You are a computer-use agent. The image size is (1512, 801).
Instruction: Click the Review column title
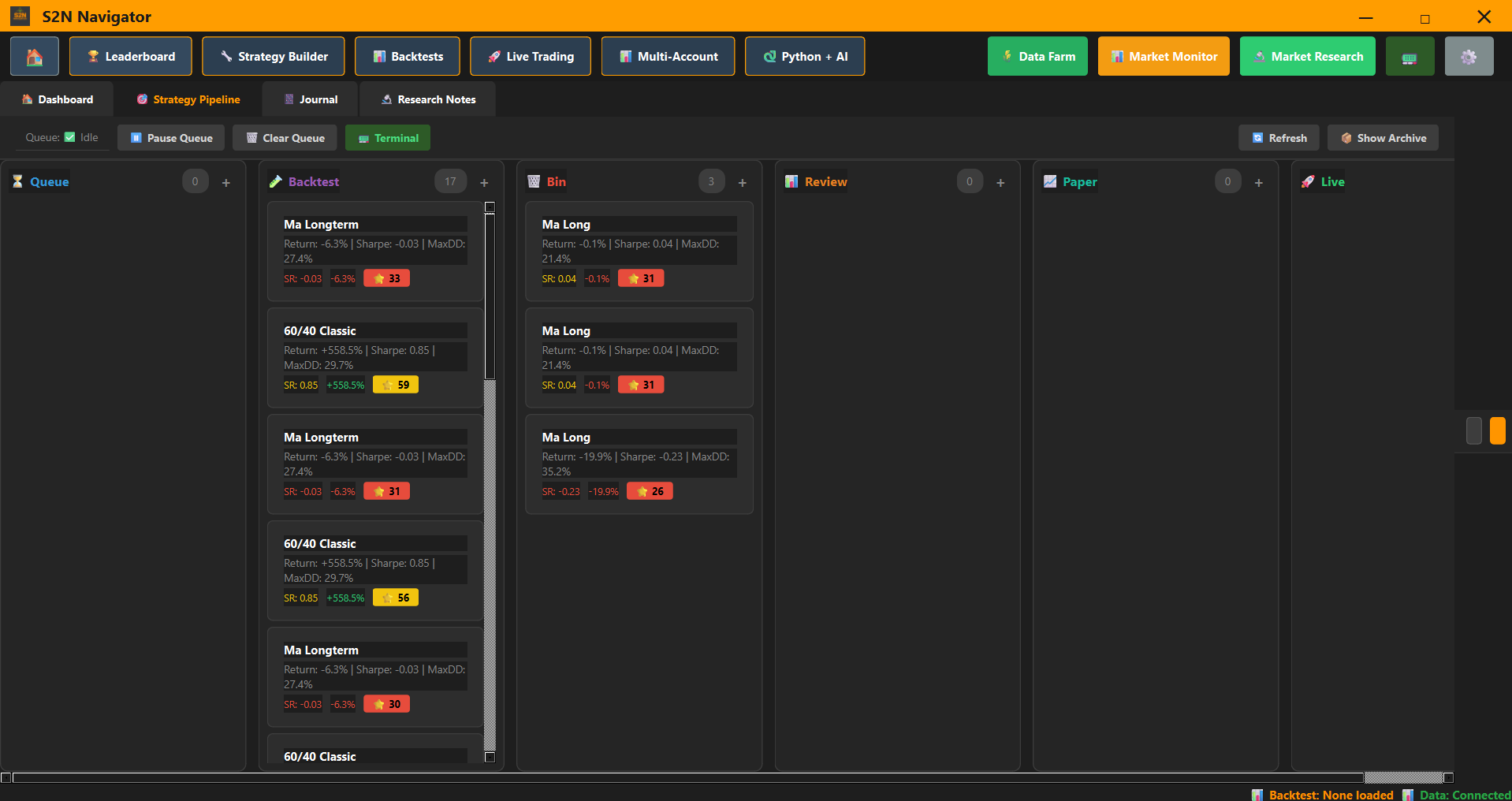pos(826,182)
